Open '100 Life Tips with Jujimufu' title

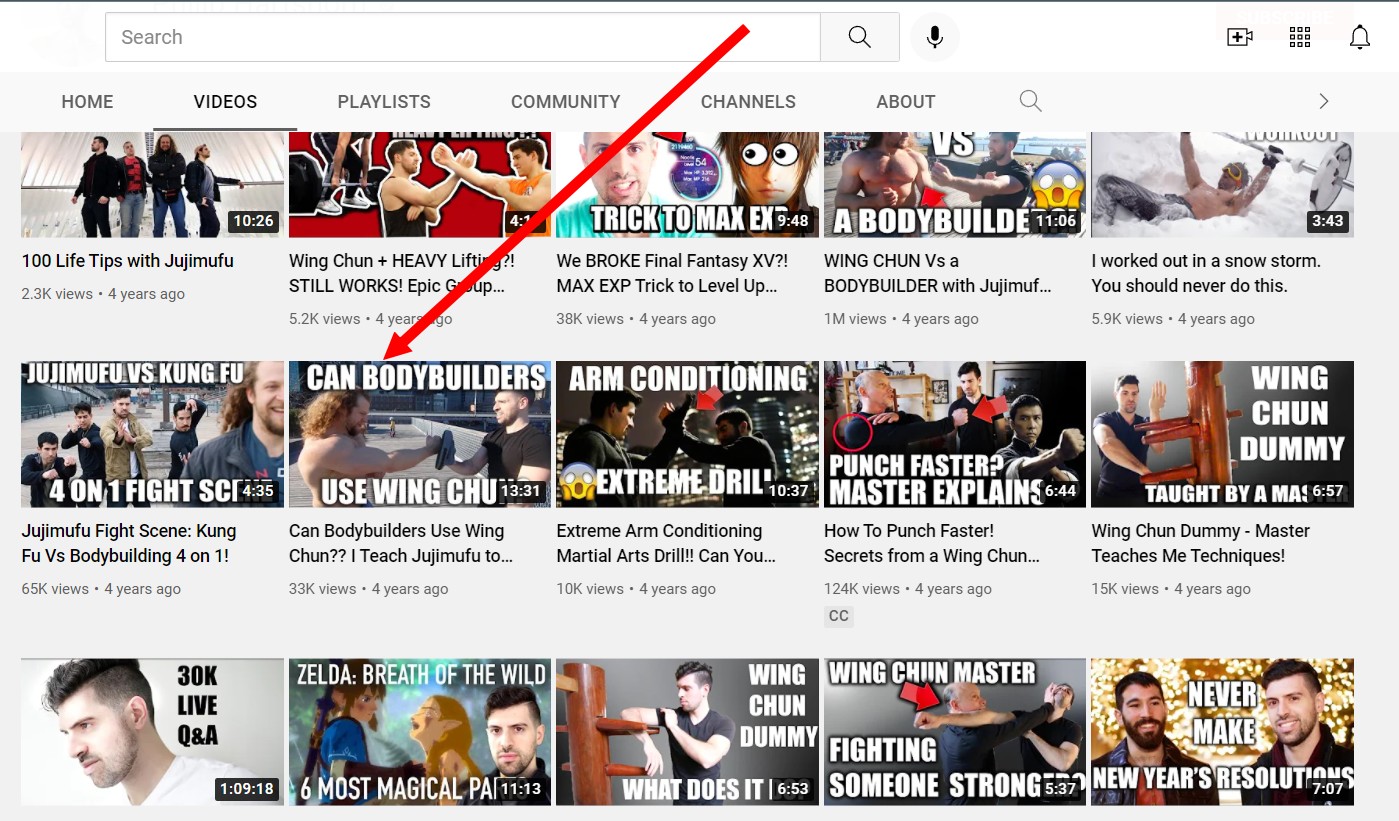[x=128, y=261]
